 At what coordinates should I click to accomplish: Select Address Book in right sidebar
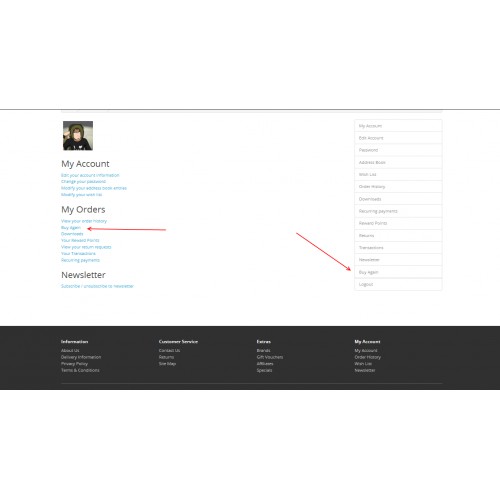pyautogui.click(x=398, y=162)
